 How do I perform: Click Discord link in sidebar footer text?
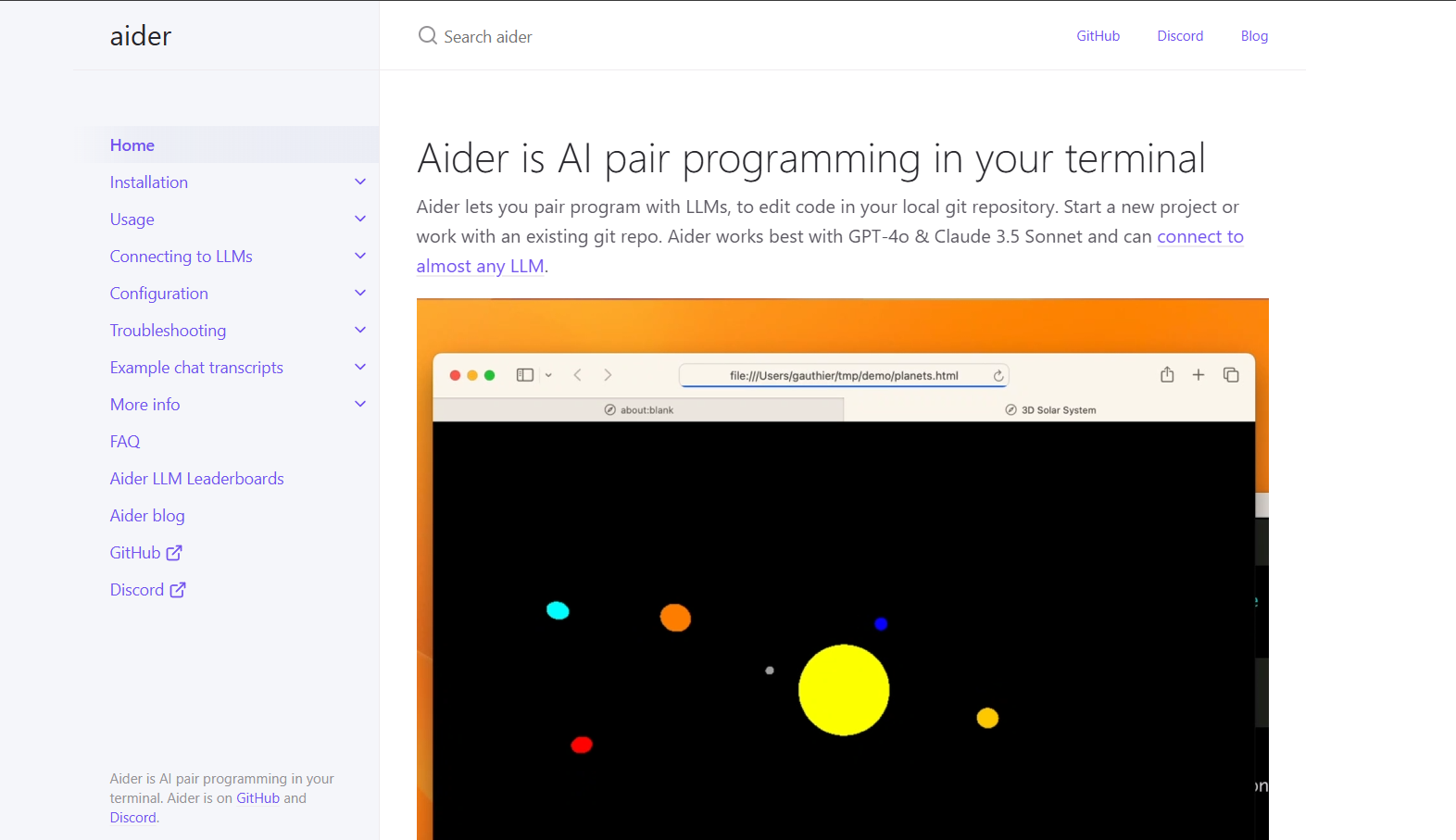tap(133, 818)
